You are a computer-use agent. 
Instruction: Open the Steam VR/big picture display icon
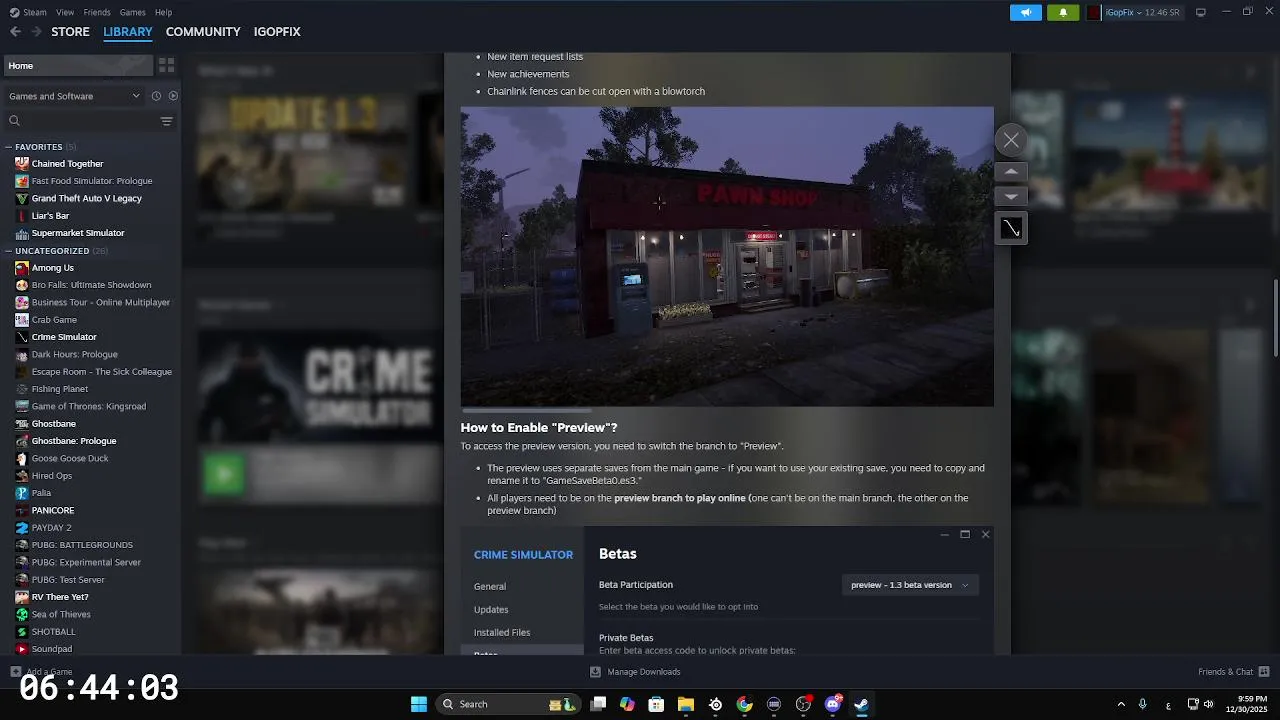[1201, 12]
